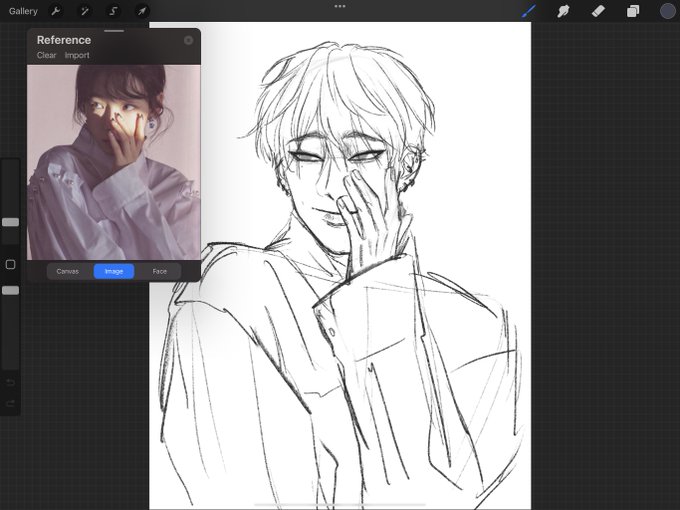Screen dimensions: 680x510
Task: Activate the Transform arrow tool
Action: click(142, 11)
